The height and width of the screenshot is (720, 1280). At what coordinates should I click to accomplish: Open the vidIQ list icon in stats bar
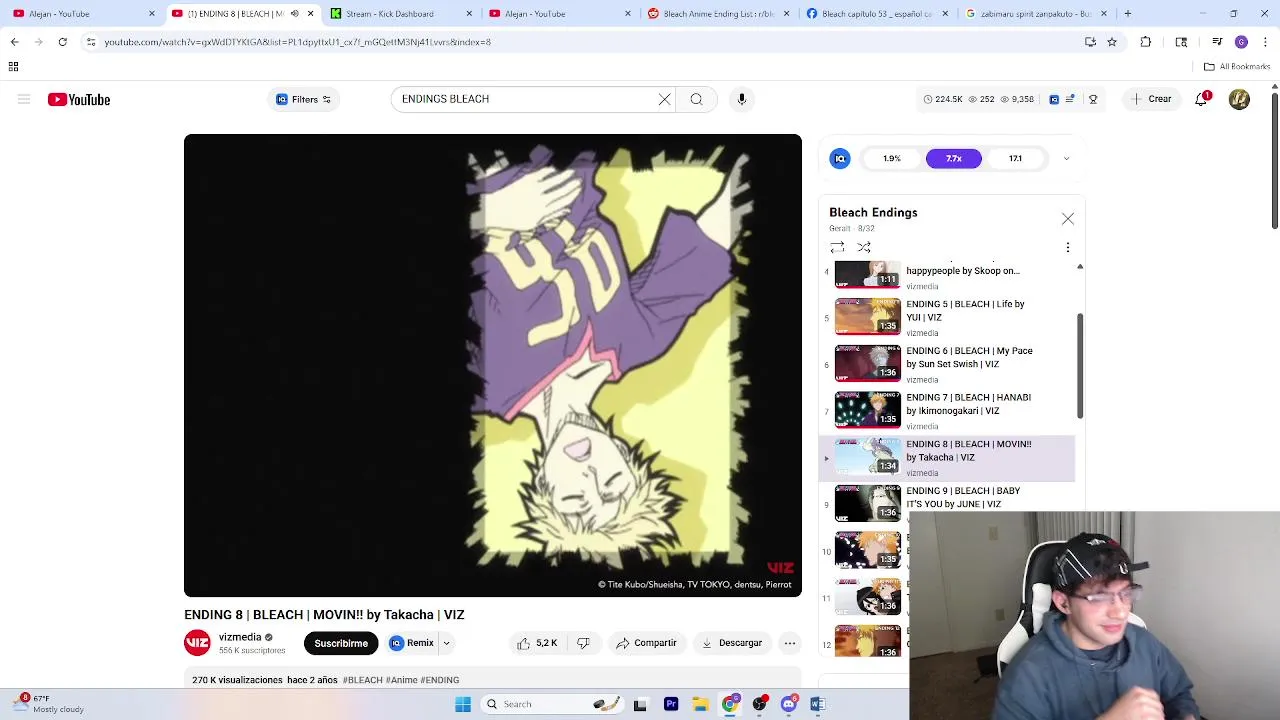pos(1070,99)
